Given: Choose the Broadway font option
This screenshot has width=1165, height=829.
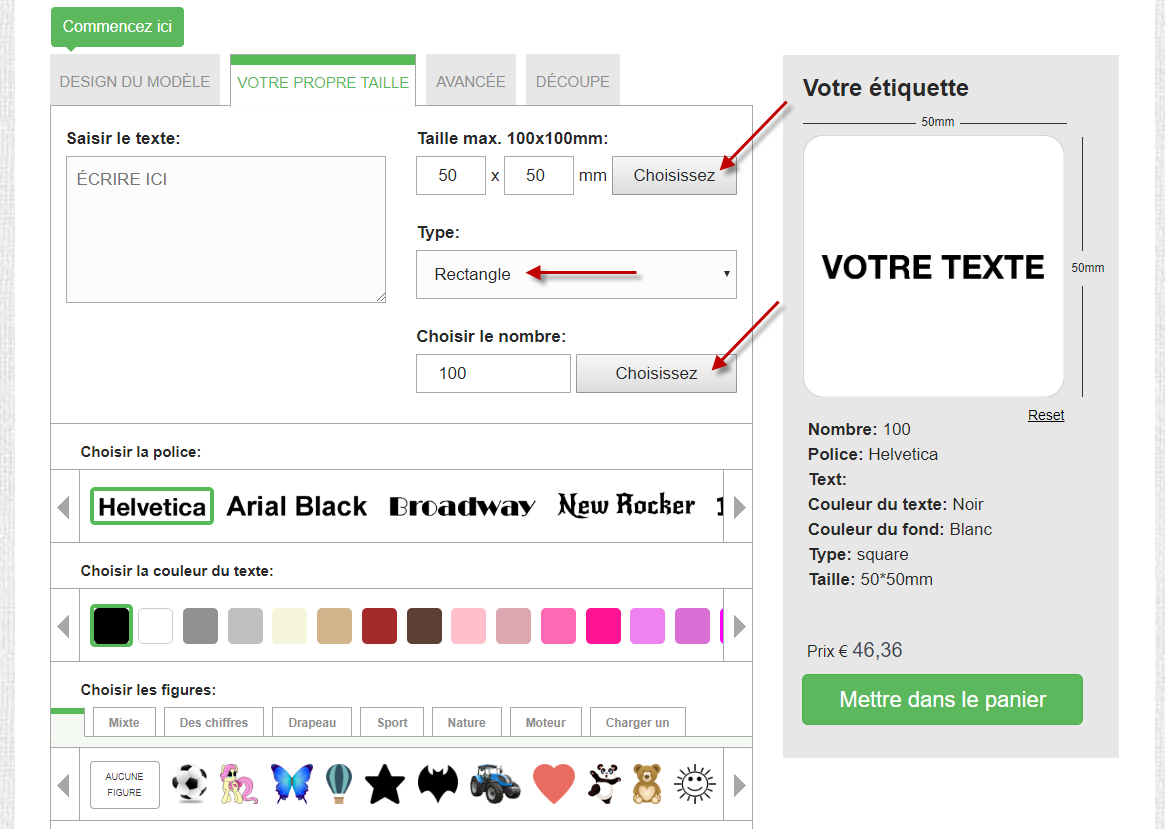Looking at the screenshot, I should [x=462, y=506].
